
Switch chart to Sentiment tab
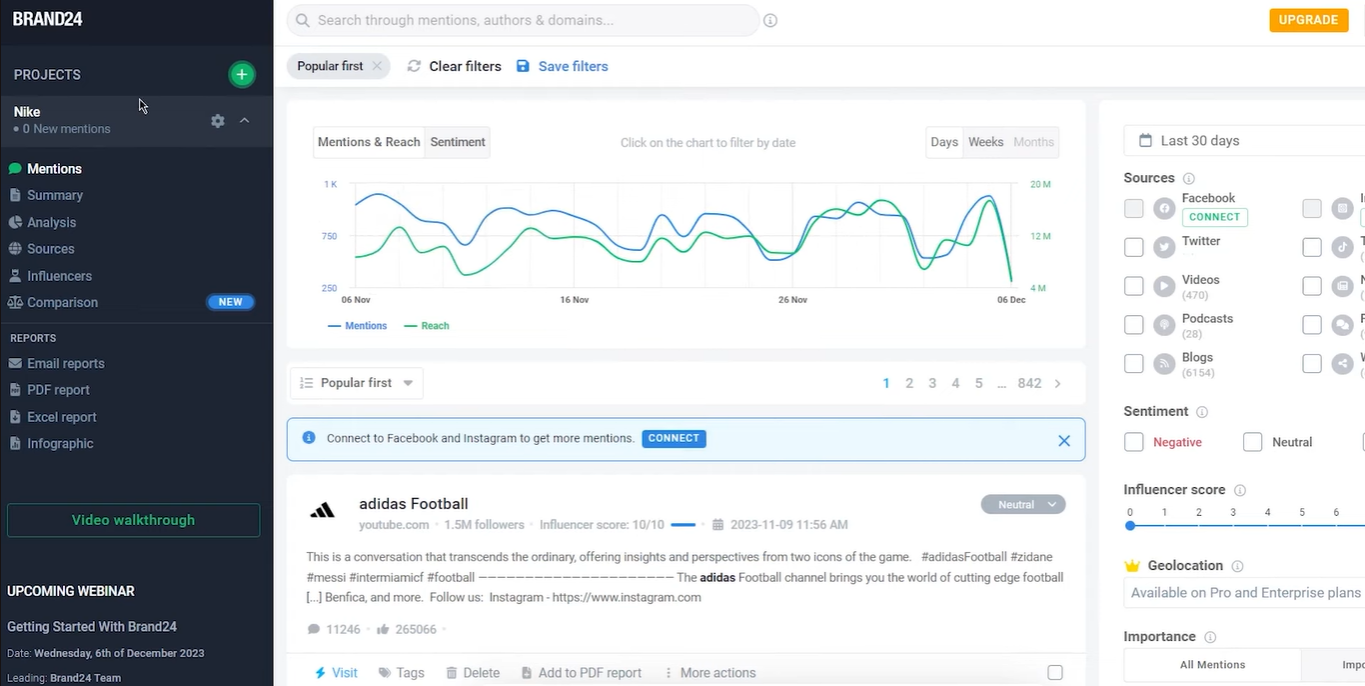[x=458, y=142]
